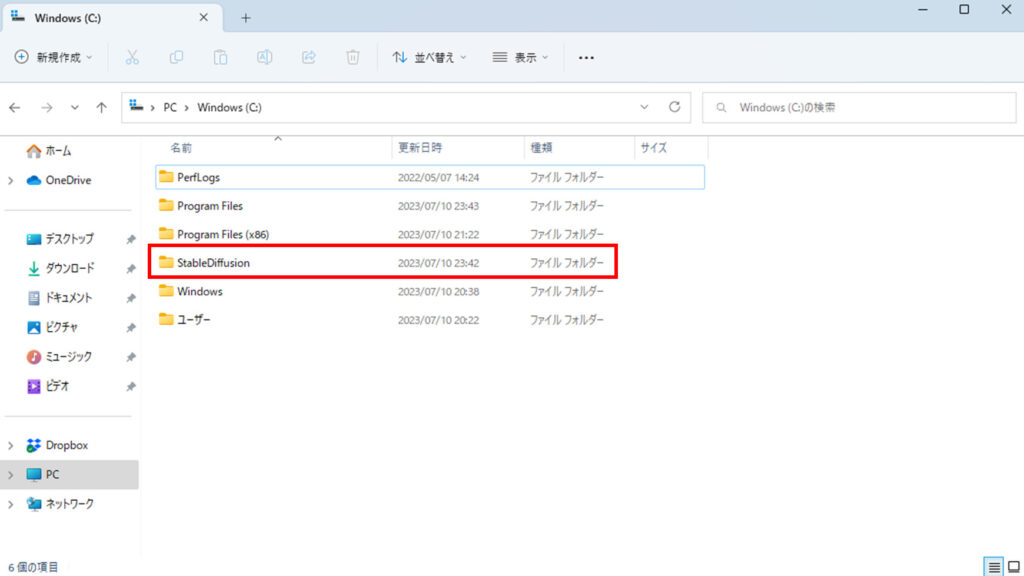Open the 並べ替え sort dropdown
Screen dimensions: 1024x576
pos(429,57)
